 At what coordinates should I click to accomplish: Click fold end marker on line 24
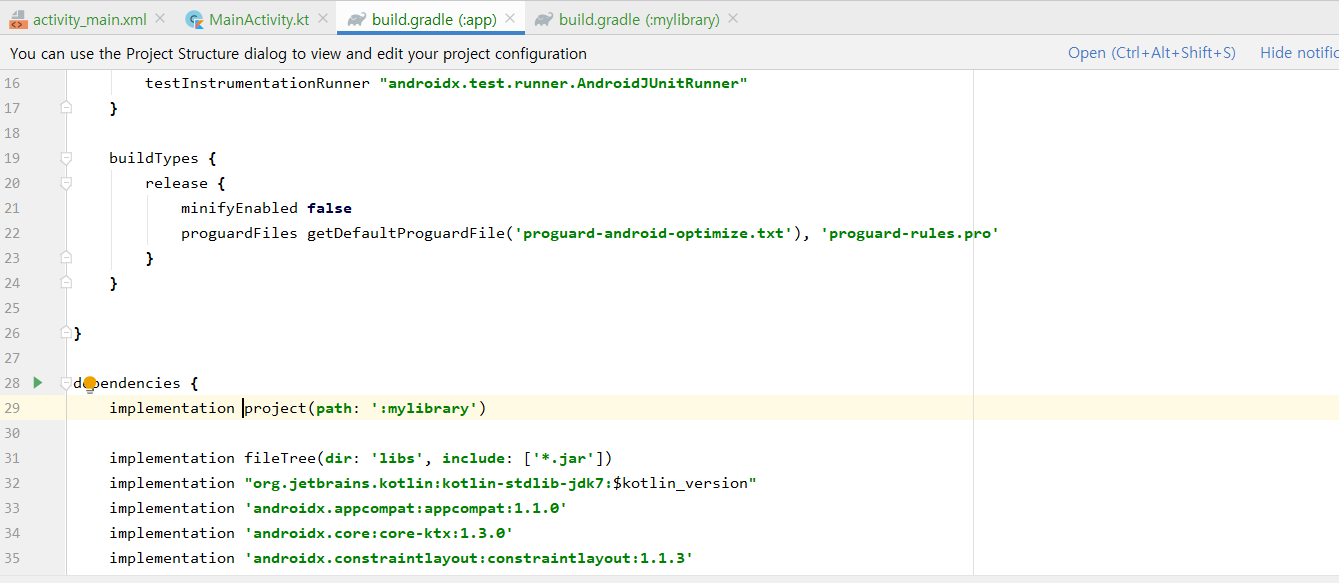(66, 283)
